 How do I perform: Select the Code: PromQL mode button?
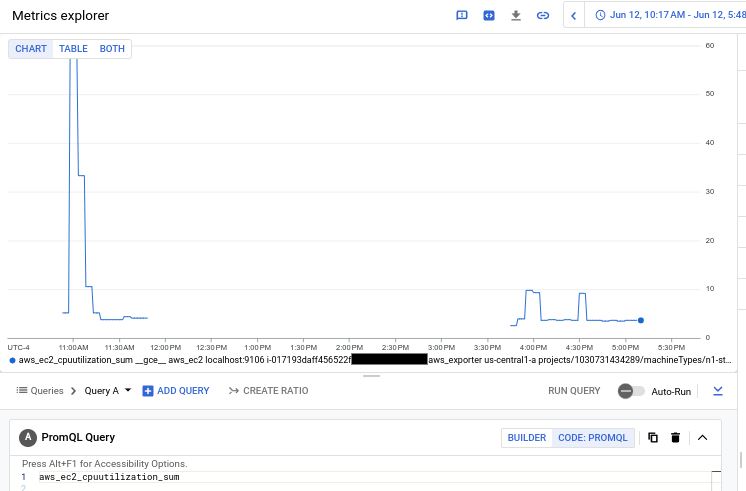coord(593,437)
